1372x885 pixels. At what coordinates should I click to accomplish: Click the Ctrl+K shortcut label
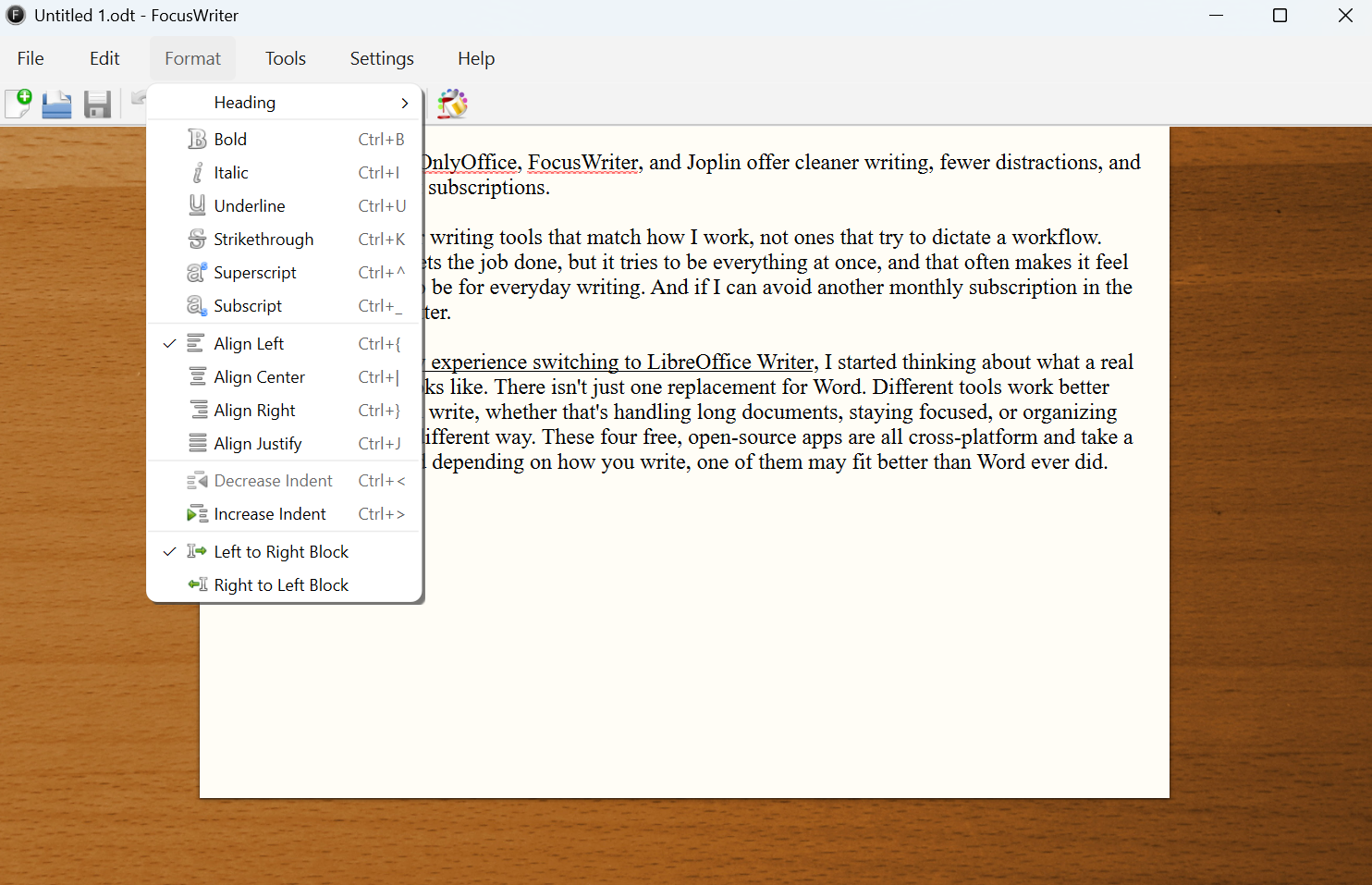click(381, 239)
